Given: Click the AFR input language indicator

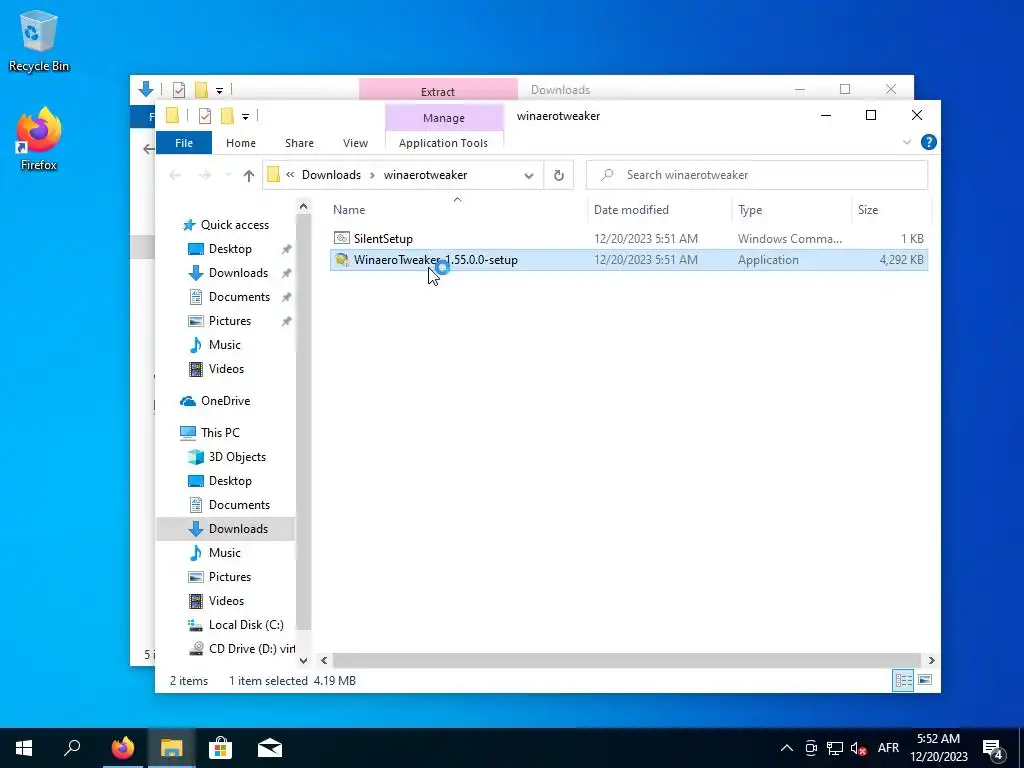Looking at the screenshot, I should pyautogui.click(x=888, y=748).
